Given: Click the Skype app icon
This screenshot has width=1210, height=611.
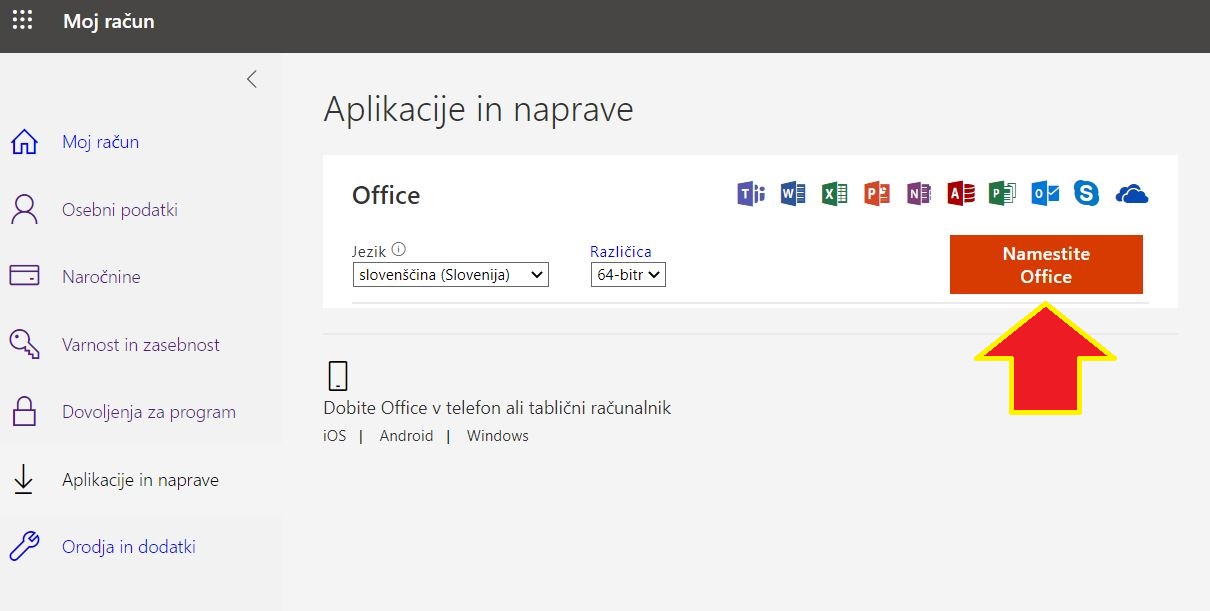Looking at the screenshot, I should coord(1087,194).
